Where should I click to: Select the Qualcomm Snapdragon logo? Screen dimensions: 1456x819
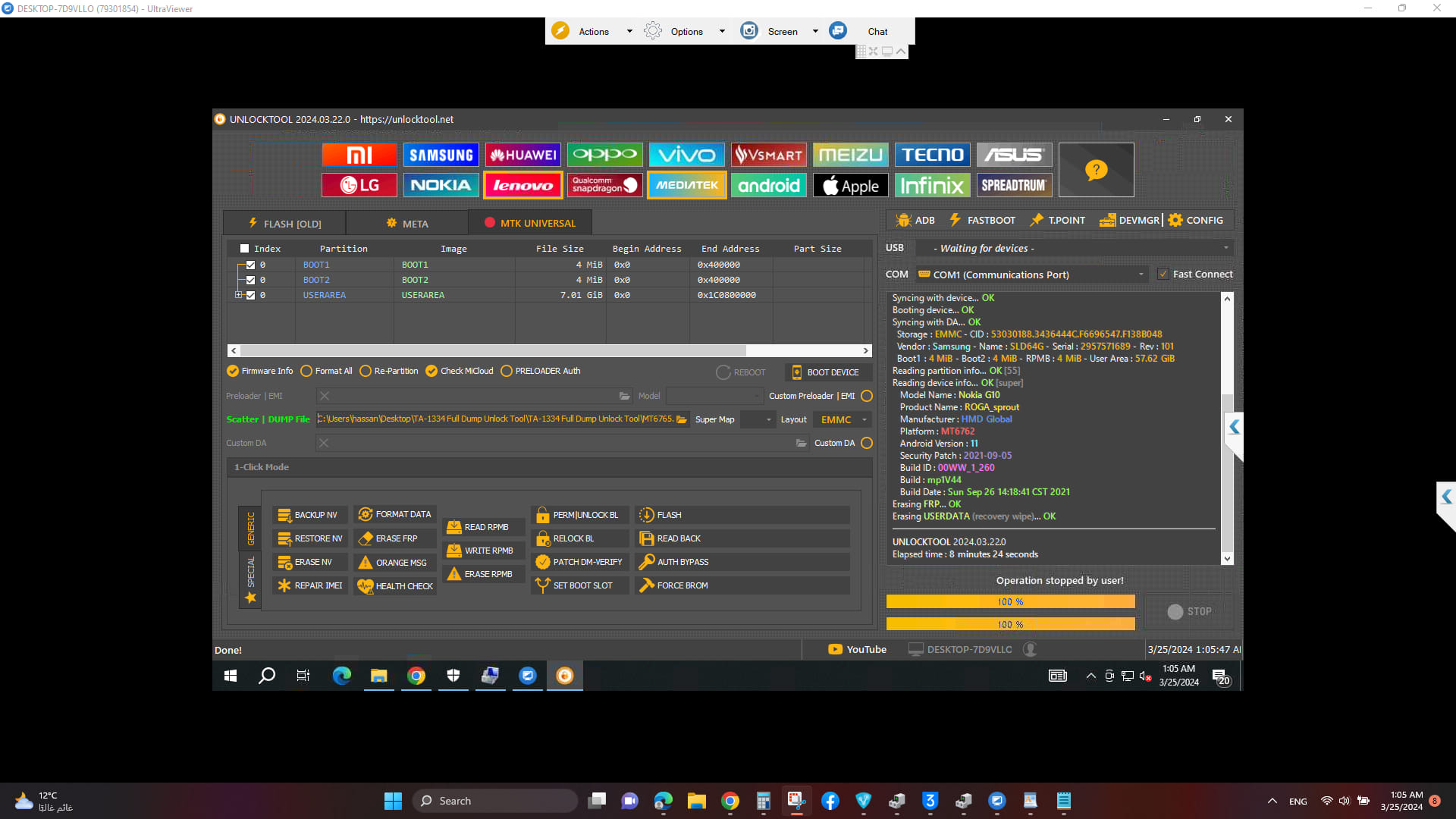(x=605, y=185)
